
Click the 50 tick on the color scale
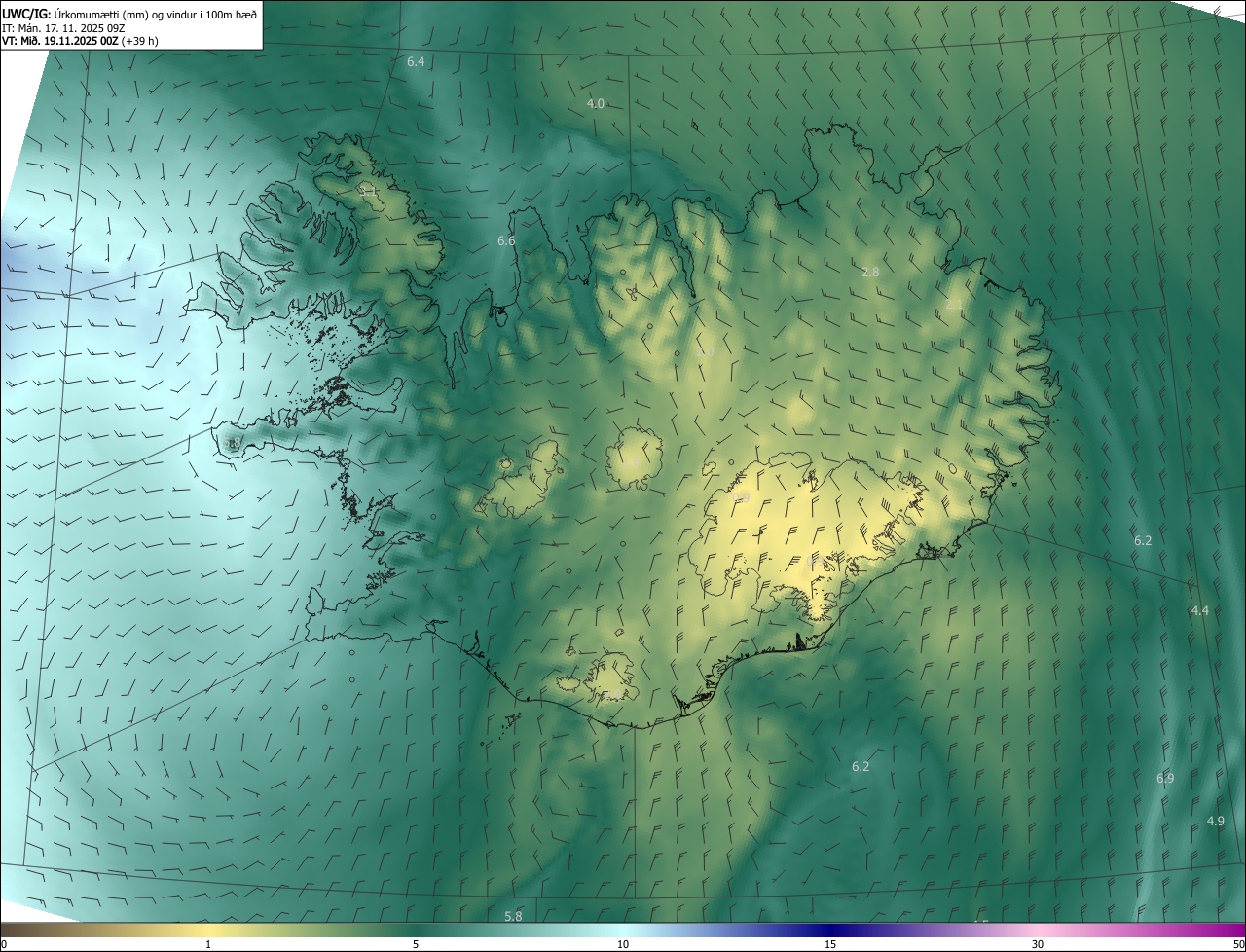click(1237, 944)
